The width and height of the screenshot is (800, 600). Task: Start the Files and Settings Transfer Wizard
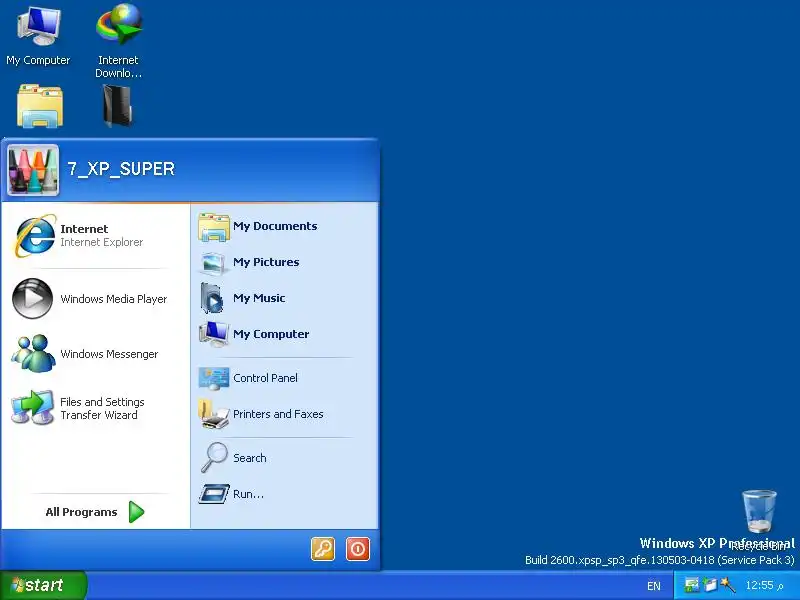[x=95, y=409]
